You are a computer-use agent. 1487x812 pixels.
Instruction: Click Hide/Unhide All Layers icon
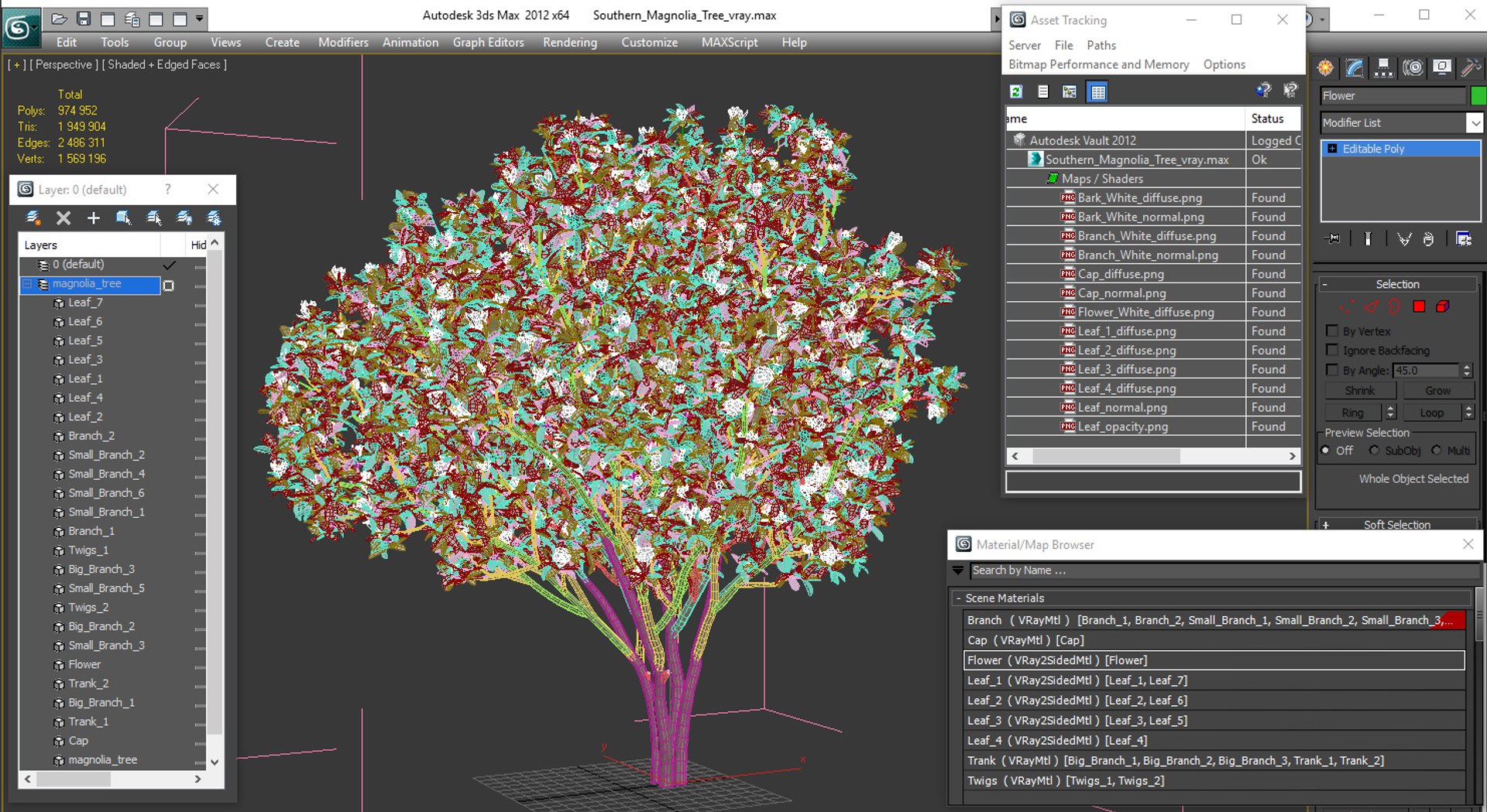coord(184,218)
